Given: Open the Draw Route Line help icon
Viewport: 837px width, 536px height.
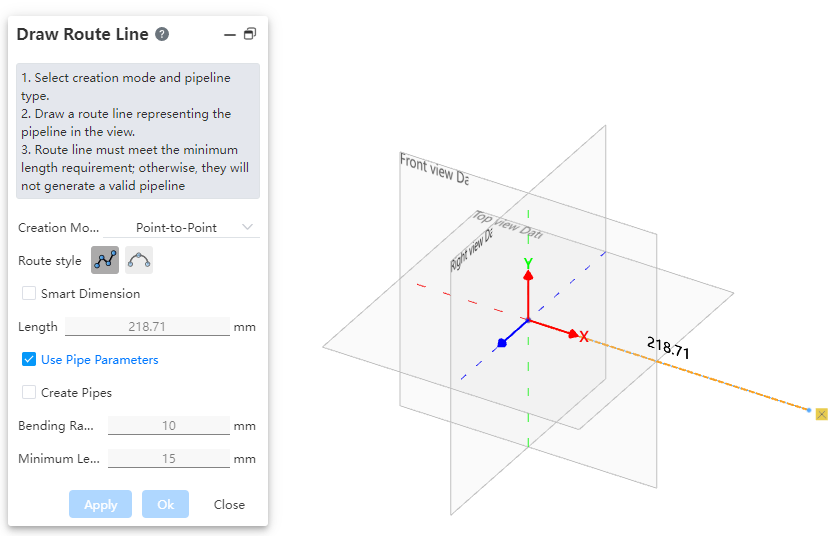Looking at the screenshot, I should tap(162, 34).
